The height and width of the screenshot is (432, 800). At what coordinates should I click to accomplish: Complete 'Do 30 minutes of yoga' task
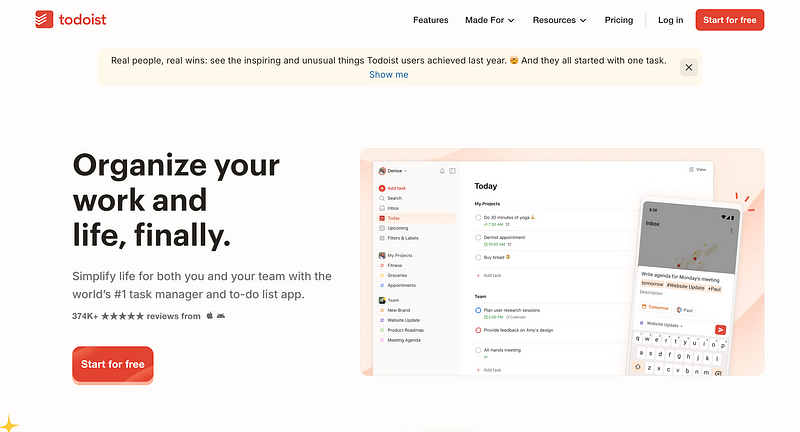(x=478, y=218)
